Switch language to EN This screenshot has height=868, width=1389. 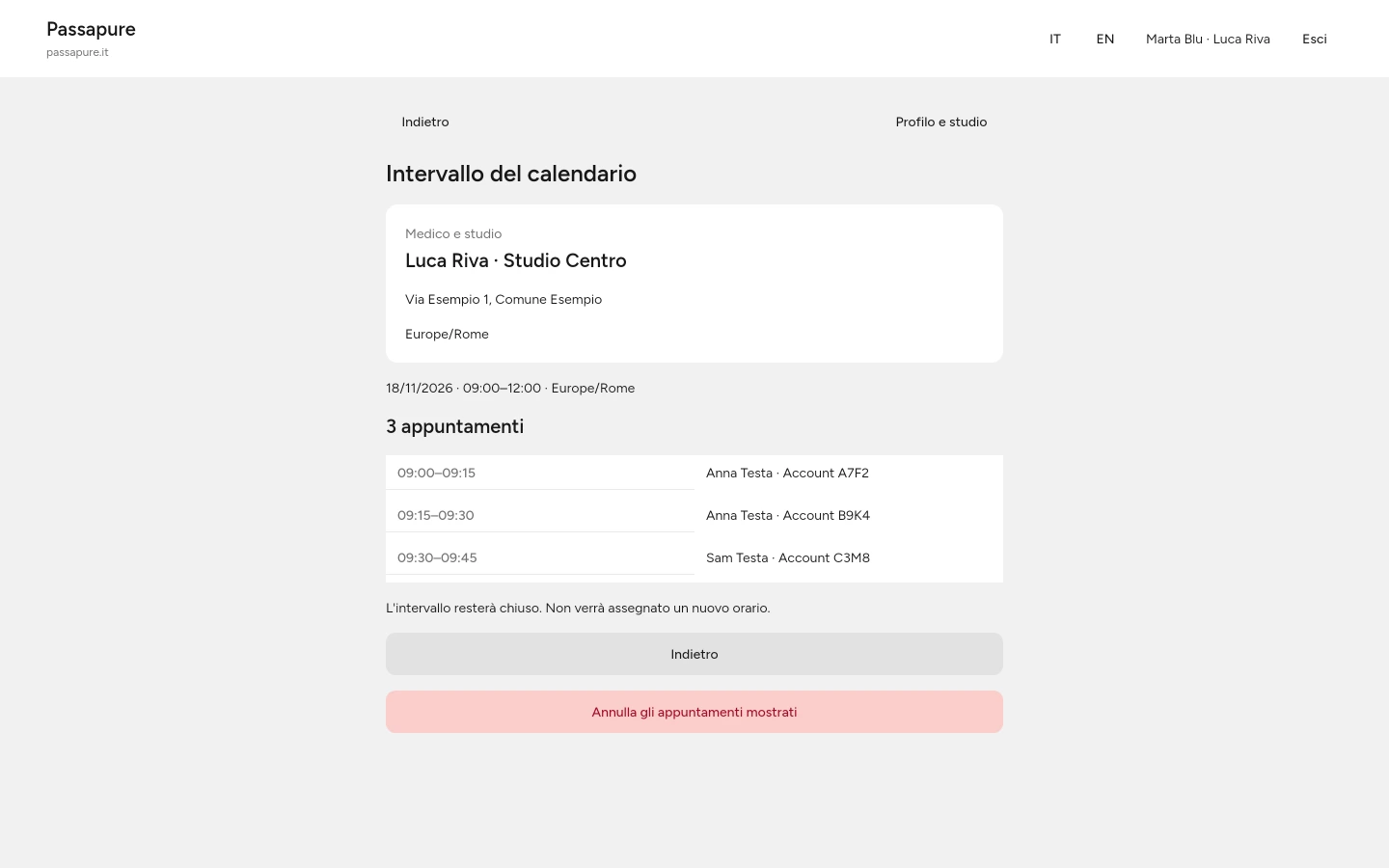click(1105, 39)
